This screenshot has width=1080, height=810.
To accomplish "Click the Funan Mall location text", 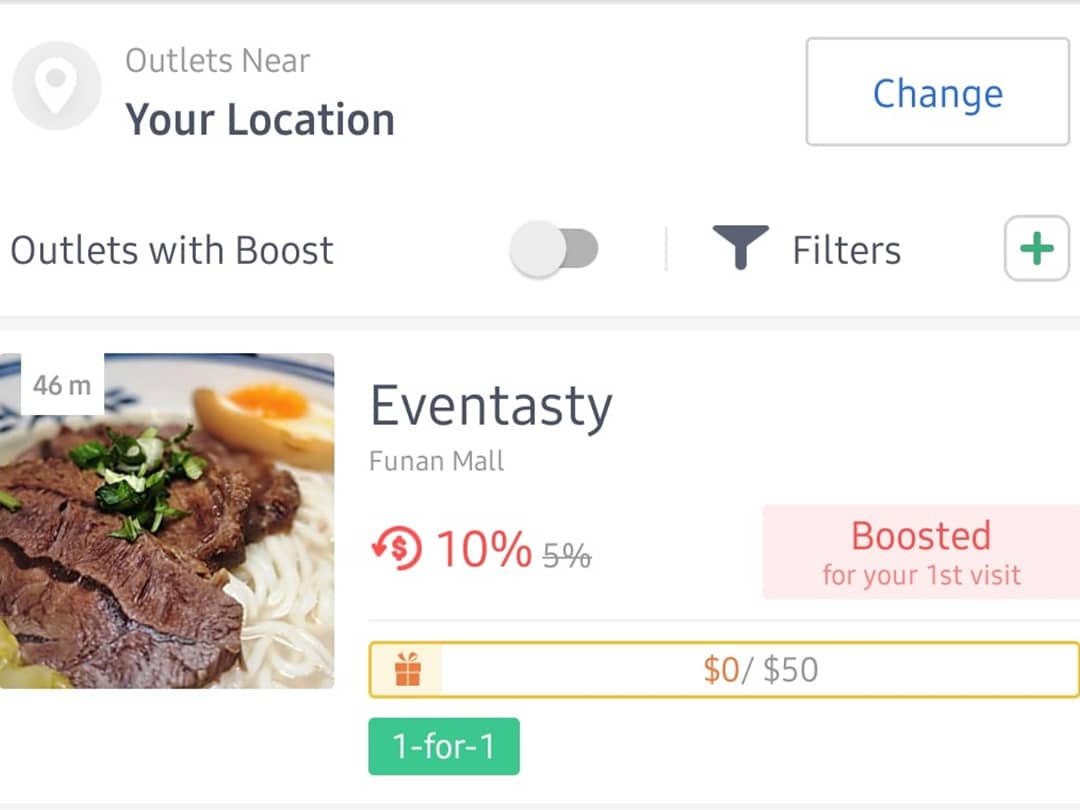I will [437, 461].
